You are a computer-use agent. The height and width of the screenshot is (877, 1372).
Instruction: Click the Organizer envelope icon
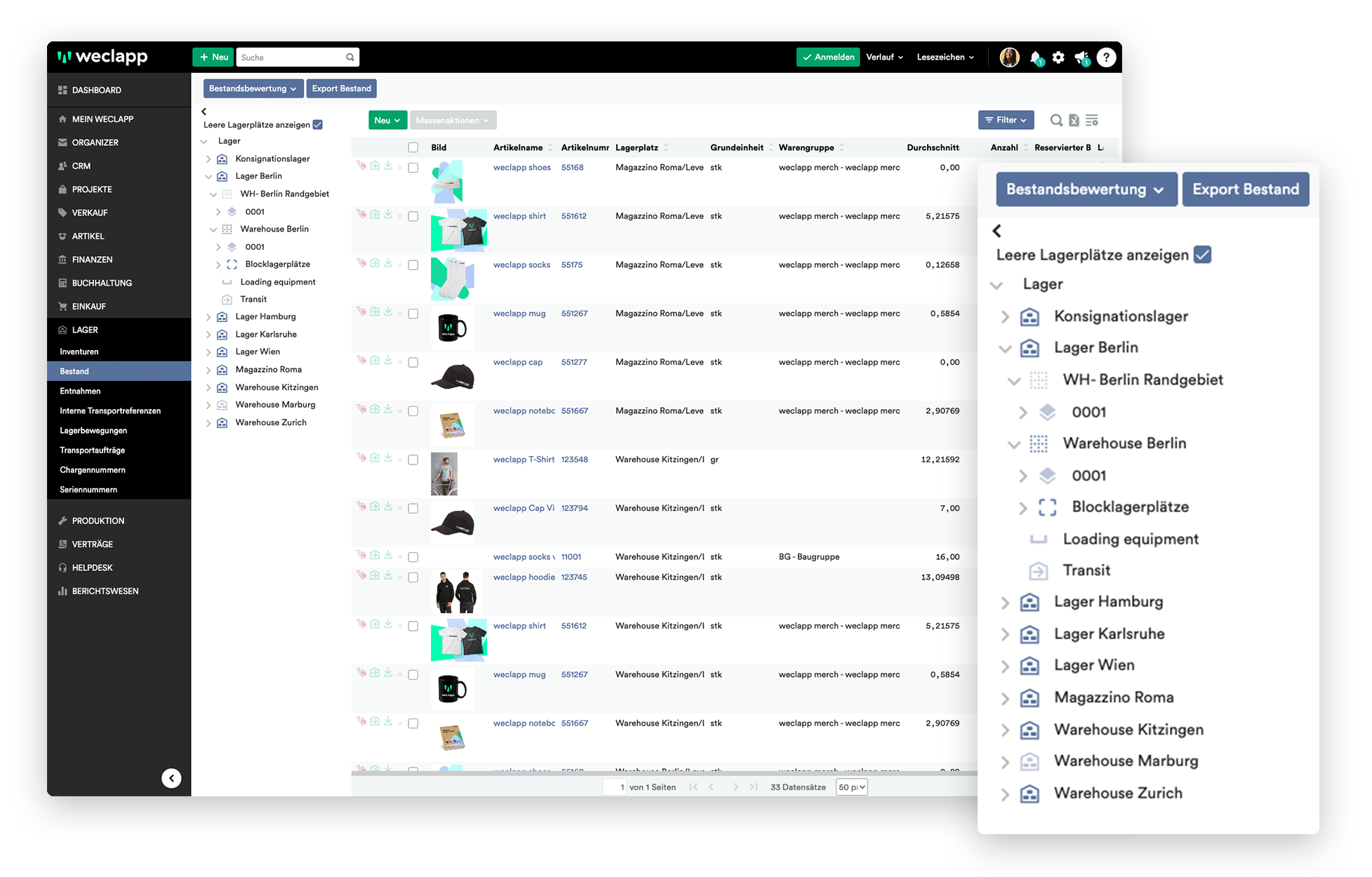click(62, 142)
